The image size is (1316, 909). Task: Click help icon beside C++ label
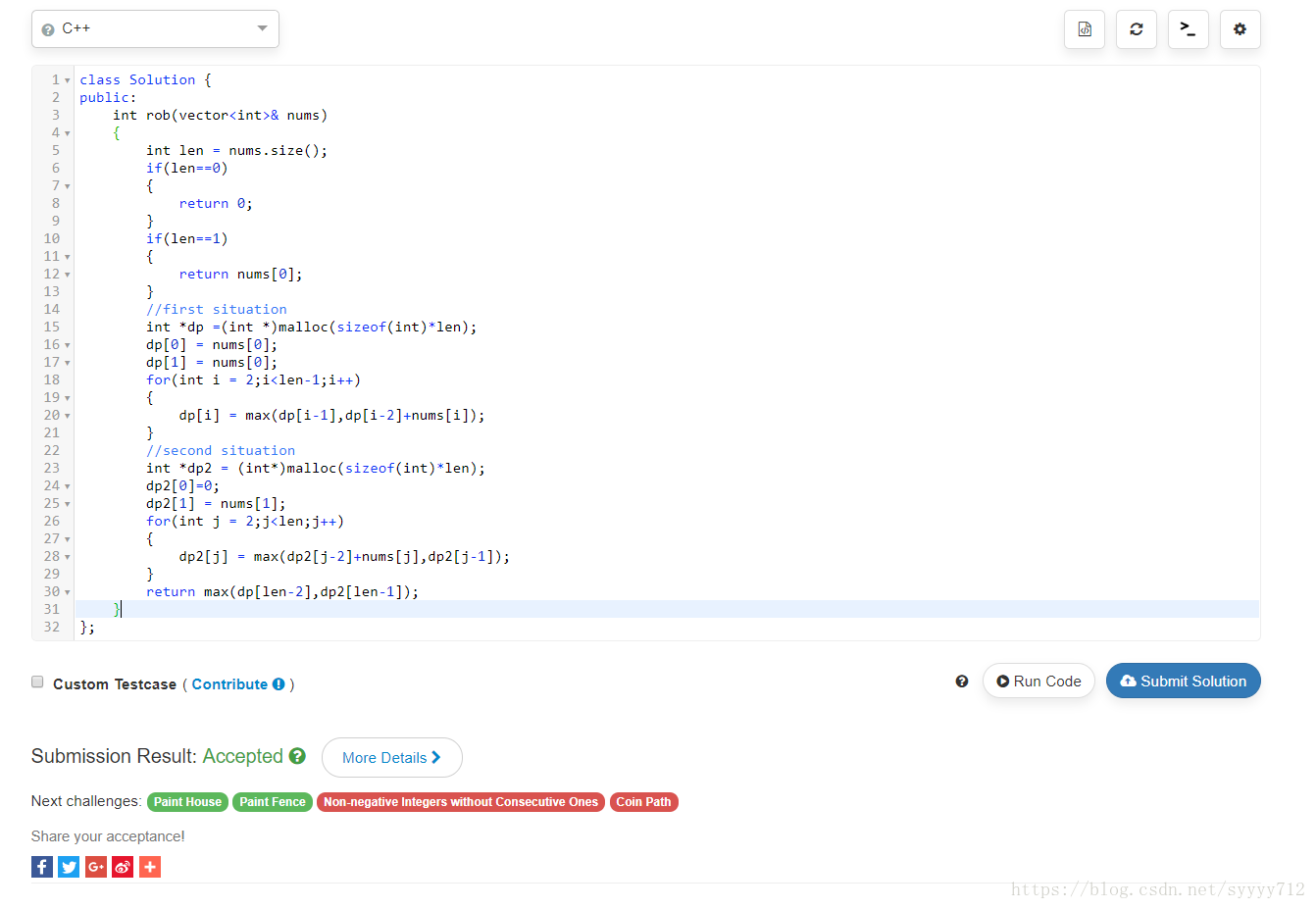point(48,29)
